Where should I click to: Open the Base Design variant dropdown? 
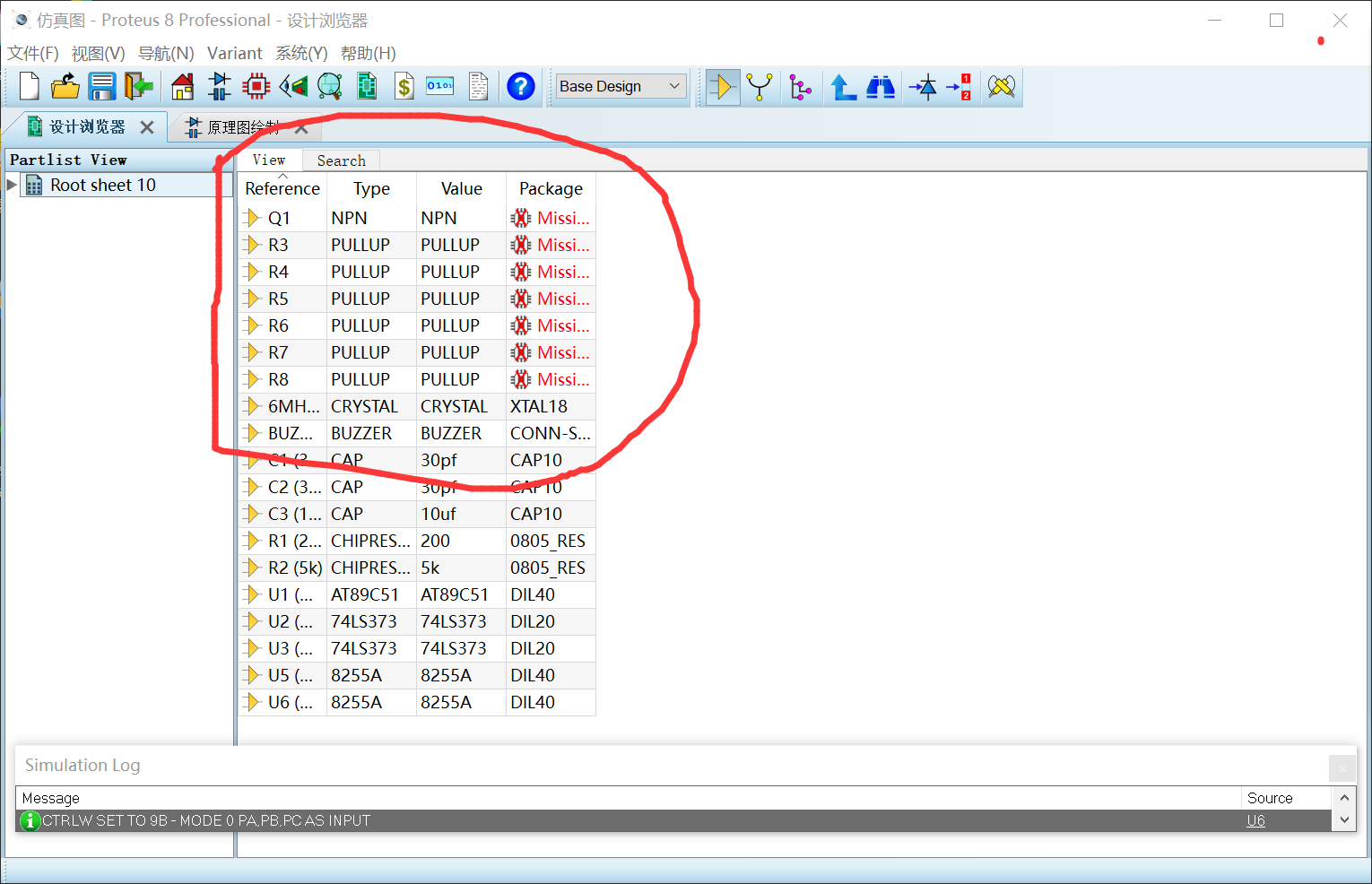coord(621,86)
